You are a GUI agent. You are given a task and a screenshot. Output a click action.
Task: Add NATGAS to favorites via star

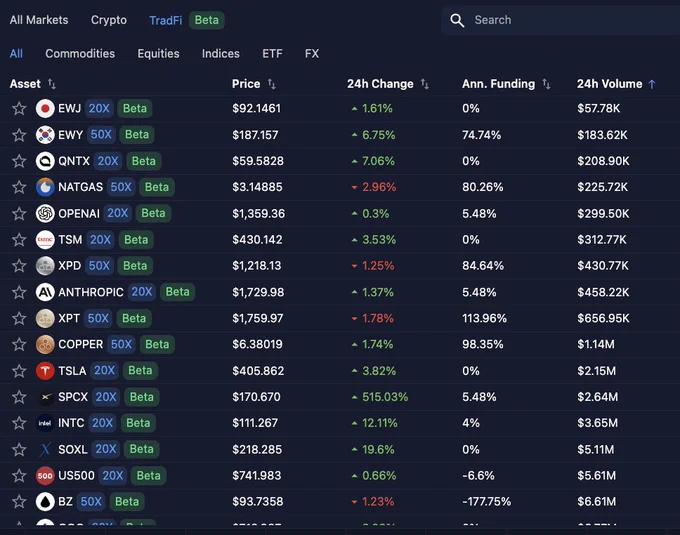(19, 187)
